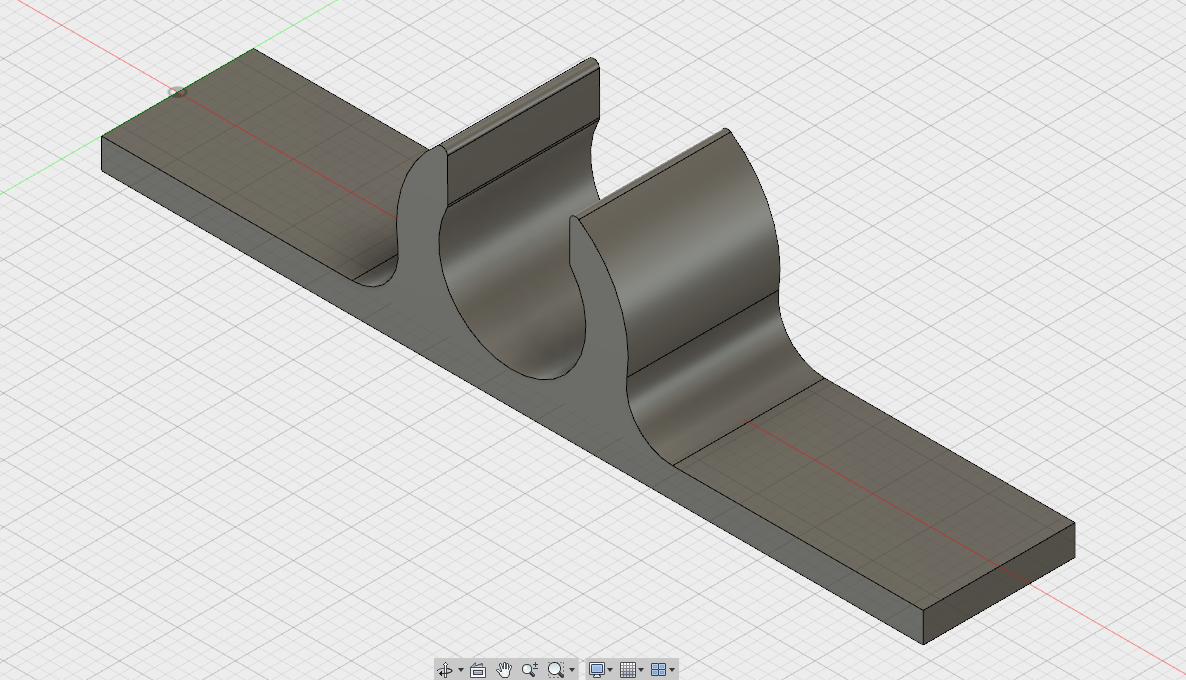Viewport: 1186px width, 680px height.
Task: Open Grid and Snaps icon
Action: pyautogui.click(x=627, y=669)
